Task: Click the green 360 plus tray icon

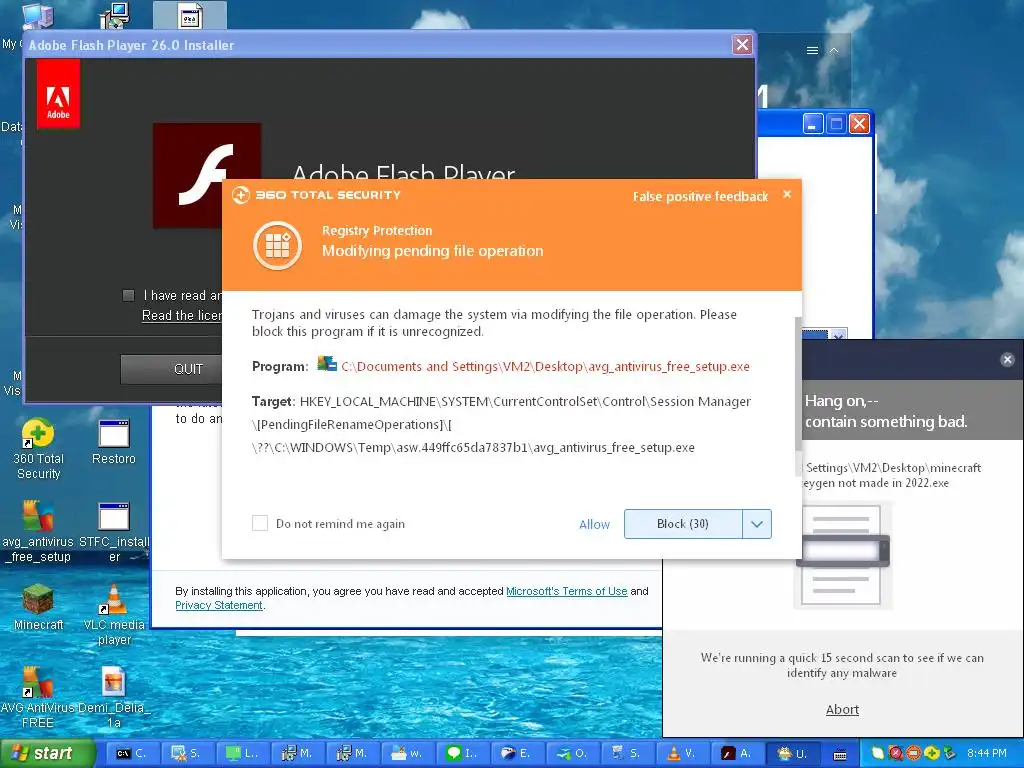Action: point(931,753)
